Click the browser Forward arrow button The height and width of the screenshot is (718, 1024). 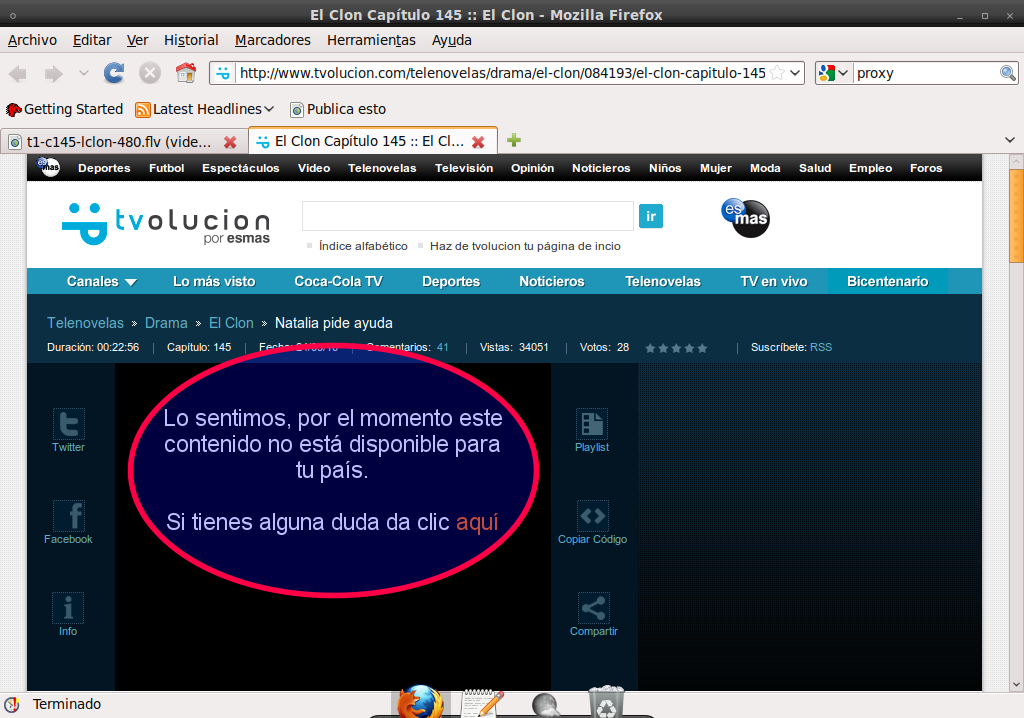tap(54, 73)
